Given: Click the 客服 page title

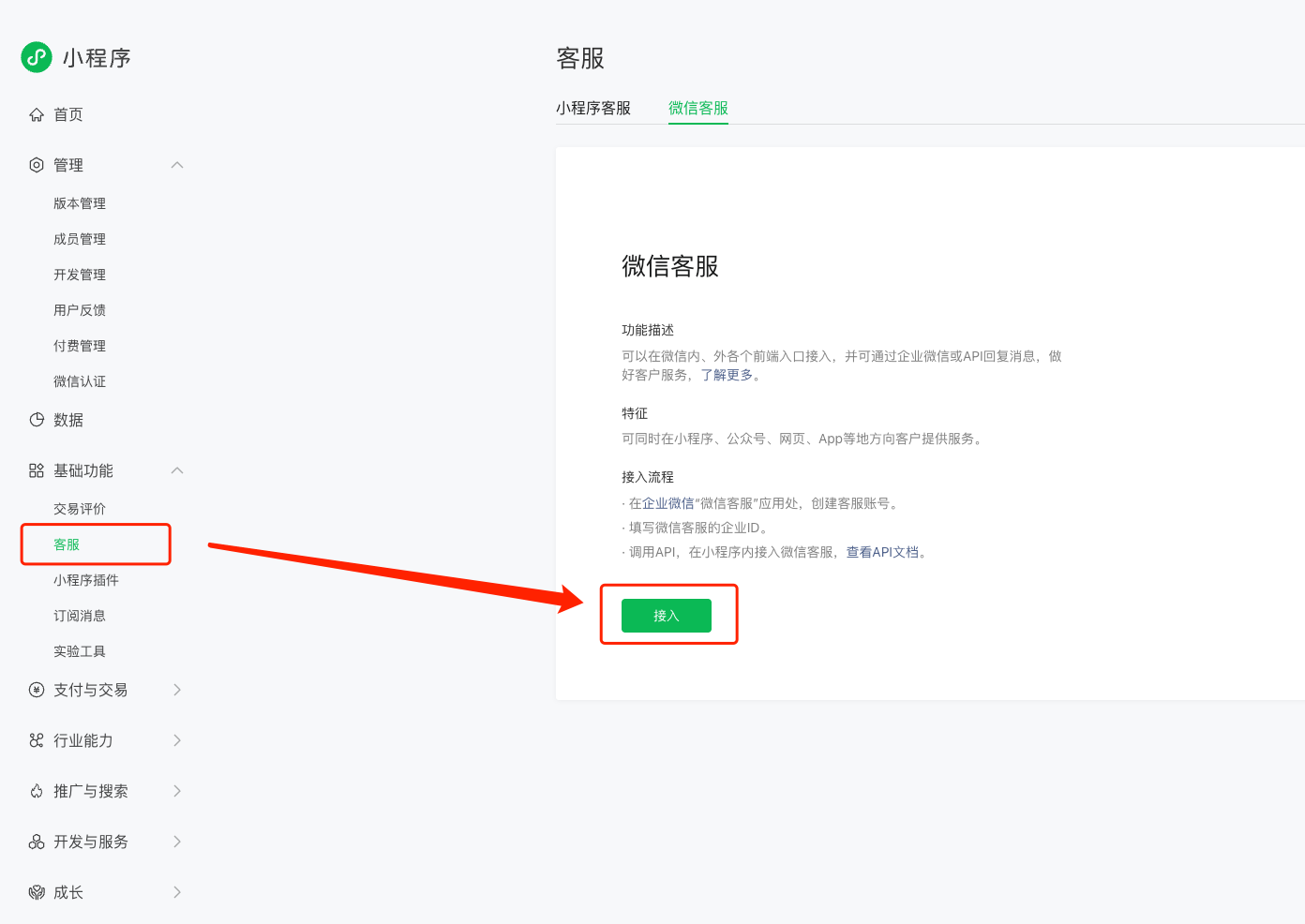Looking at the screenshot, I should click(580, 58).
